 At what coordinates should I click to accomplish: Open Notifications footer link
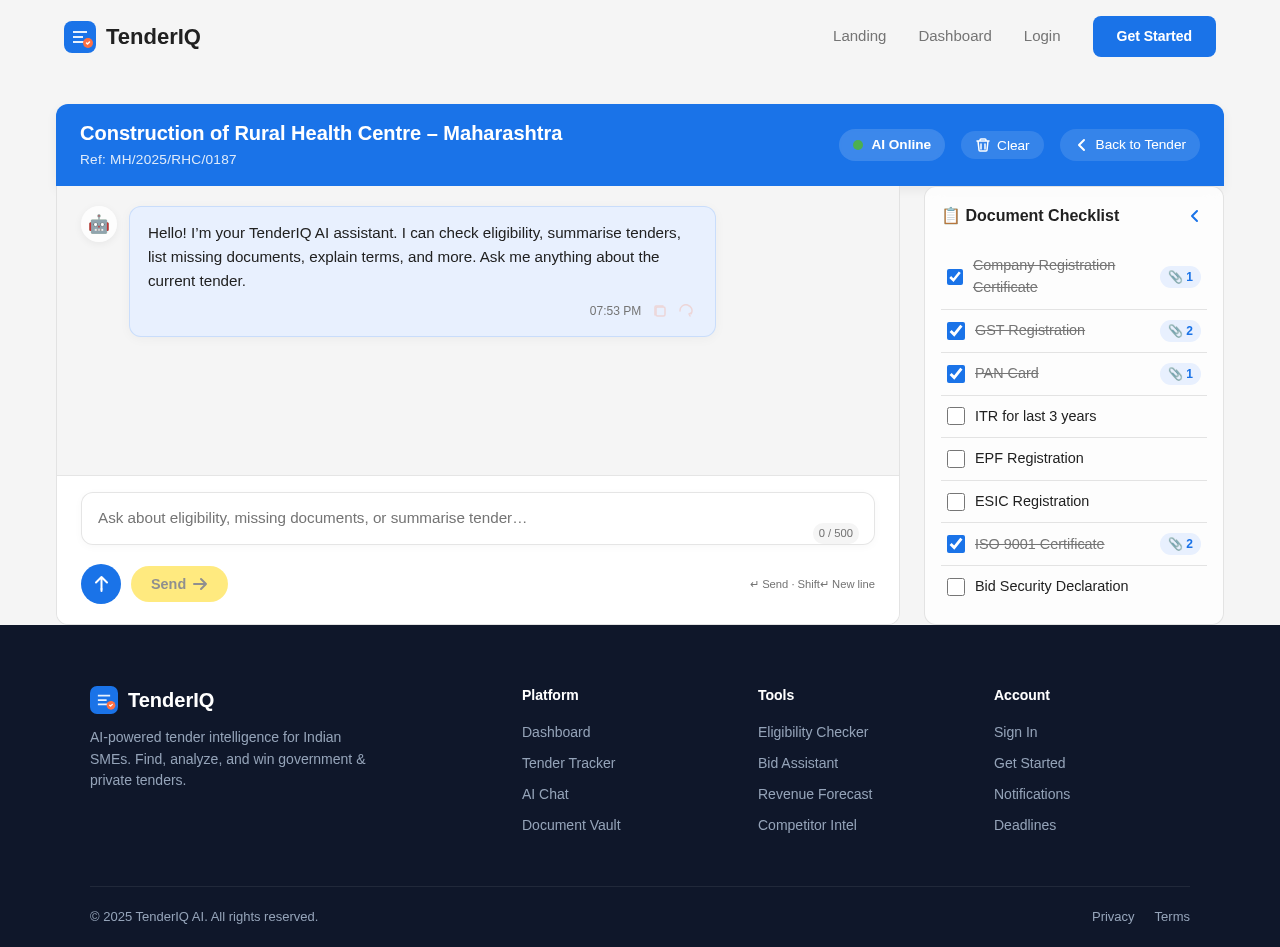pyautogui.click(x=1032, y=794)
